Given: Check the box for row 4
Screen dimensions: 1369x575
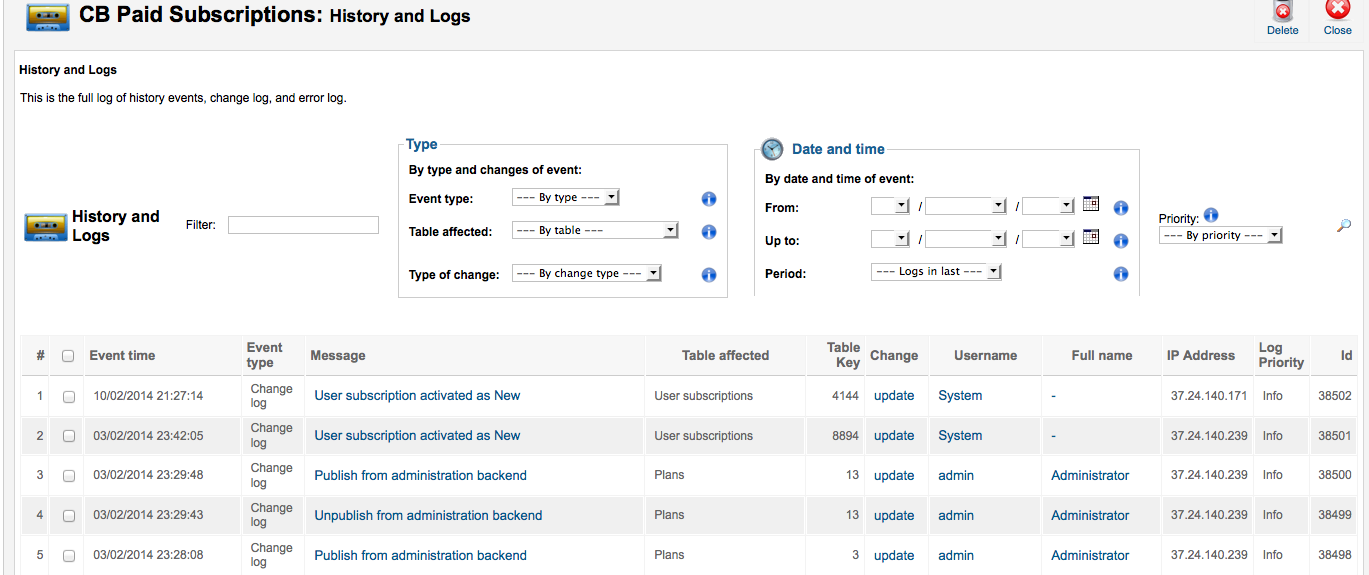Looking at the screenshot, I should coord(69,517).
